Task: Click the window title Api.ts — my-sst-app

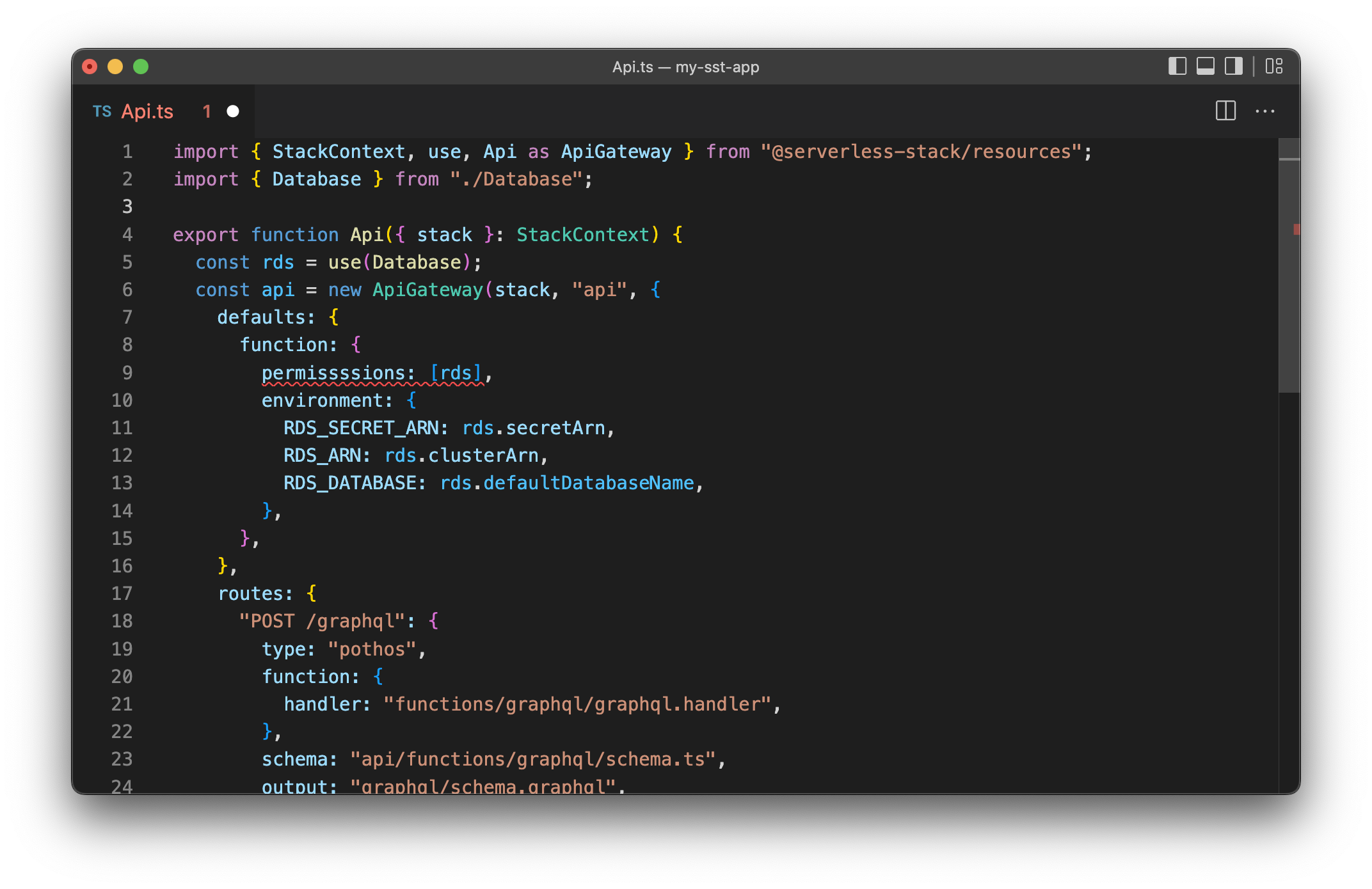Action: pos(685,67)
